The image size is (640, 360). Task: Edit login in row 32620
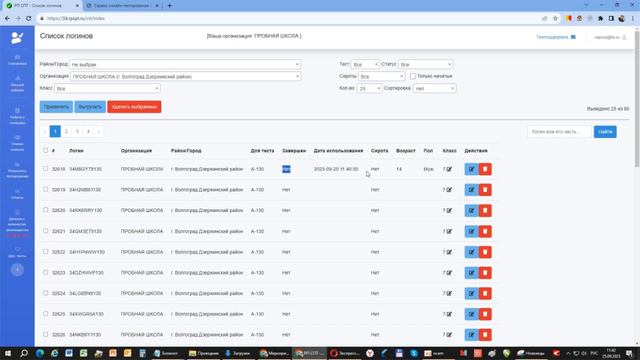pyautogui.click(x=471, y=211)
